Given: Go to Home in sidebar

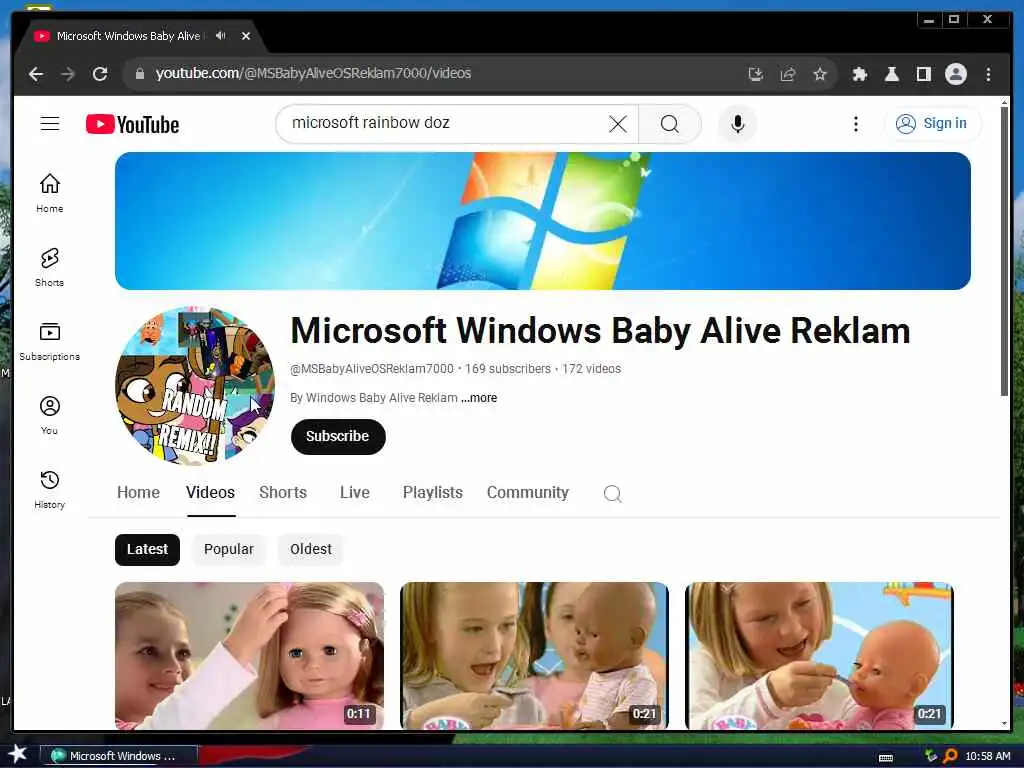Looking at the screenshot, I should coord(50,193).
